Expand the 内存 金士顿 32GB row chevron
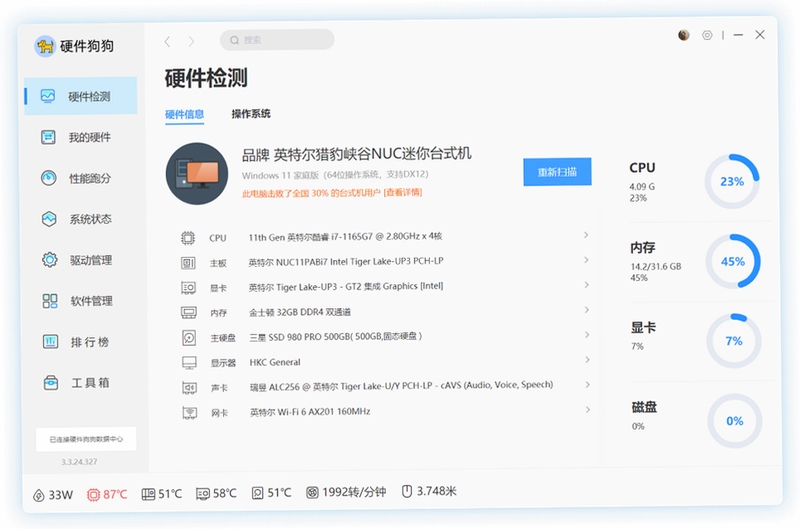 tap(587, 310)
